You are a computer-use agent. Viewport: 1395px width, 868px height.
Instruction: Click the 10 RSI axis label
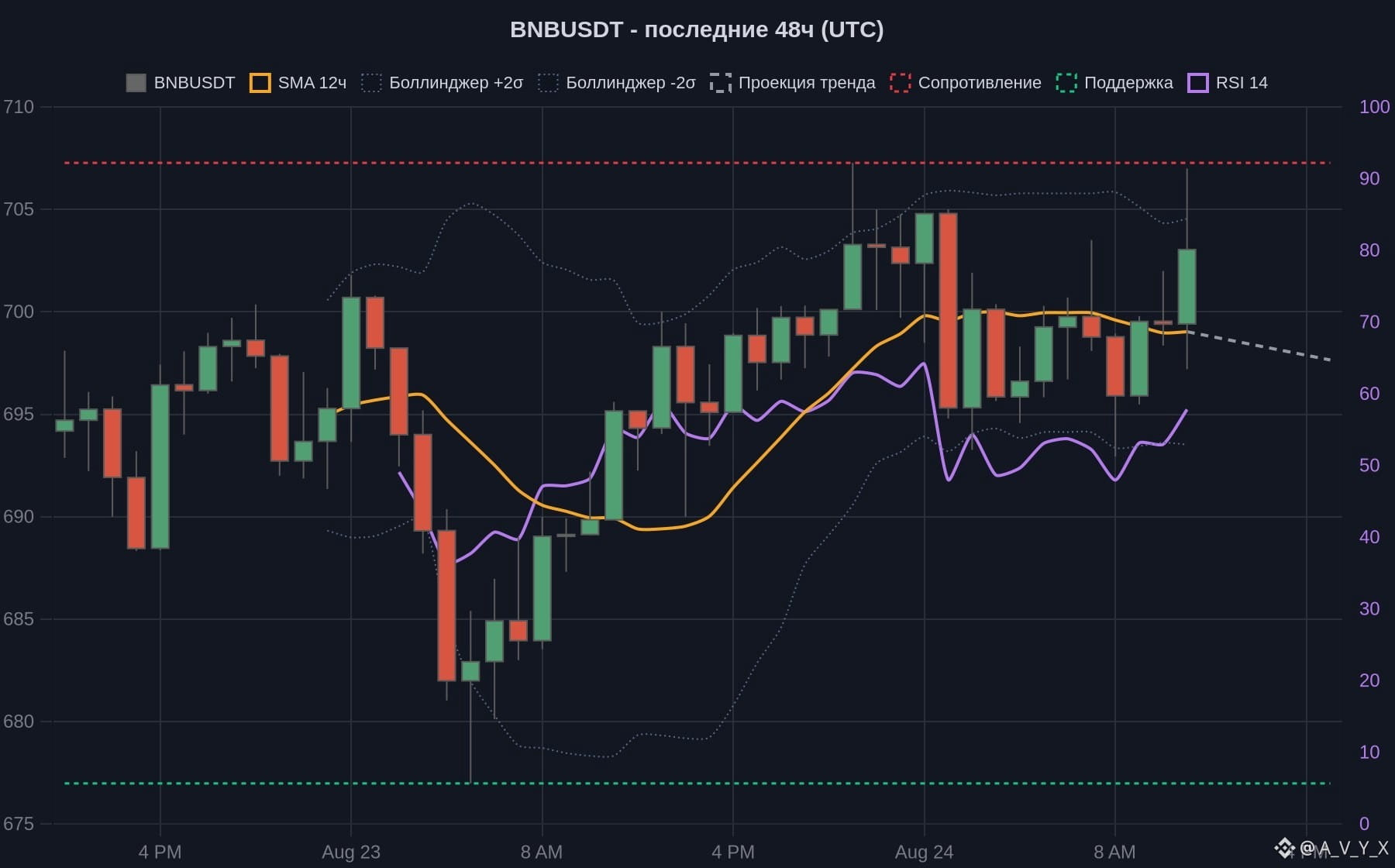click(1369, 752)
